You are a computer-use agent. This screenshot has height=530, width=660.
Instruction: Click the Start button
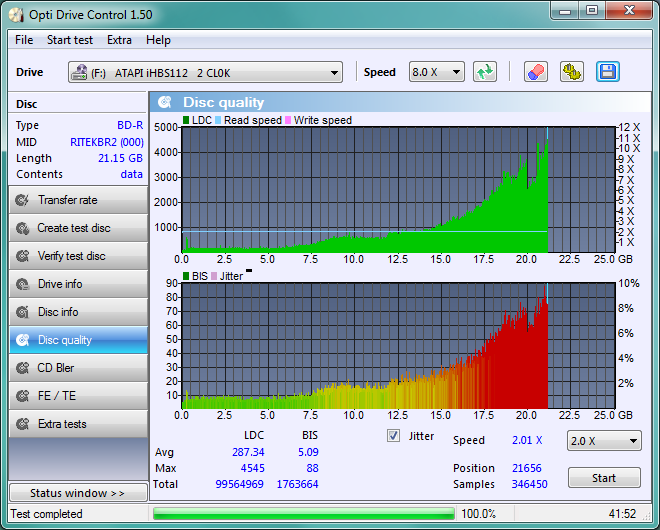tap(604, 478)
